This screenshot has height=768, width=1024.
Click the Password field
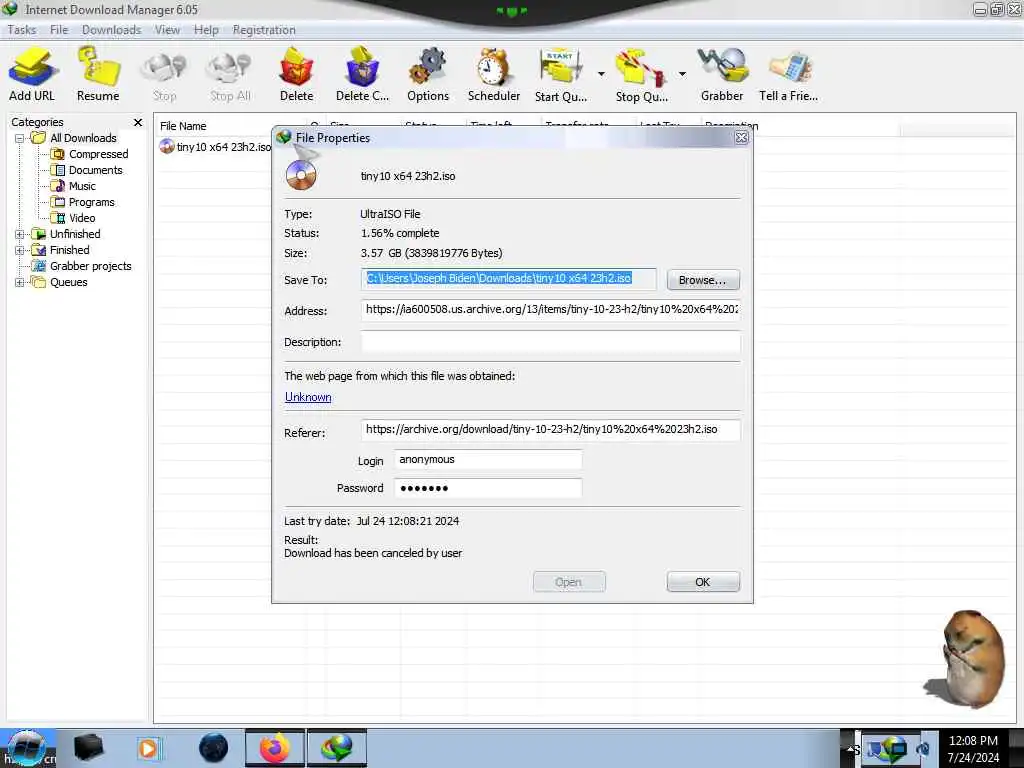488,488
